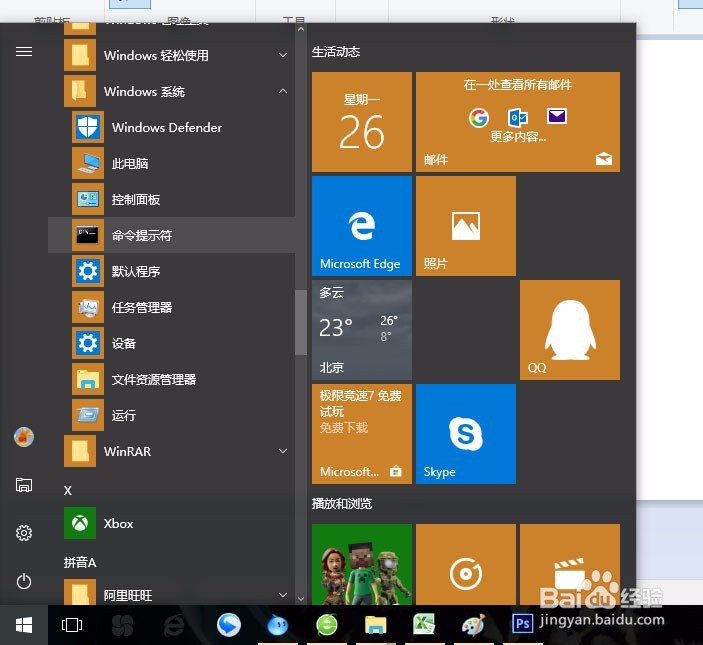Open the Groove music tile
Image resolution: width=703 pixels, height=645 pixels.
[x=466, y=564]
